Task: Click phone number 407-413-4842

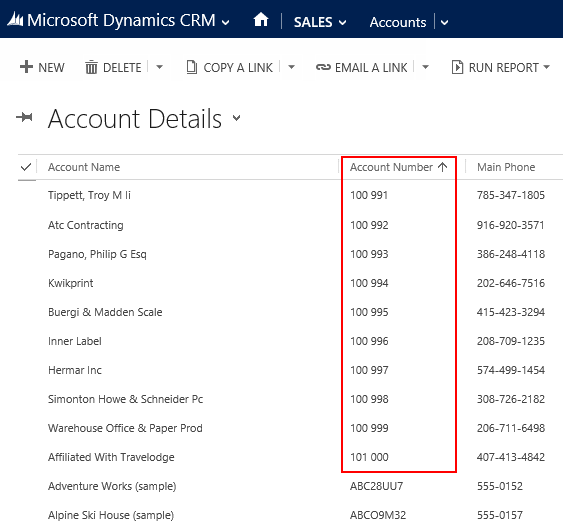Action: click(511, 457)
